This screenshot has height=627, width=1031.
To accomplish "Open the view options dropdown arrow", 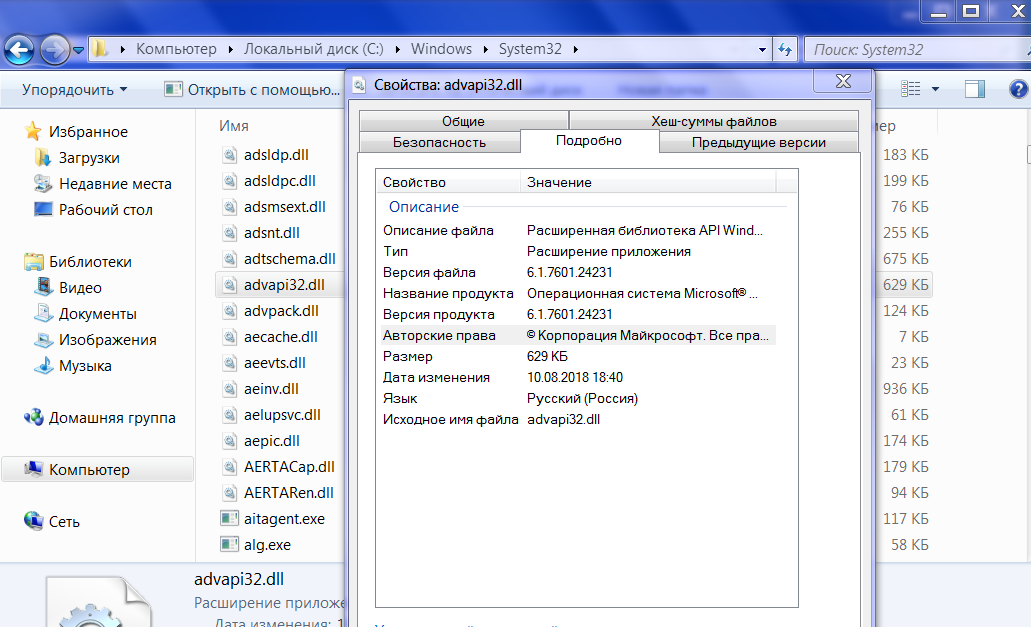I will pyautogui.click(x=936, y=89).
